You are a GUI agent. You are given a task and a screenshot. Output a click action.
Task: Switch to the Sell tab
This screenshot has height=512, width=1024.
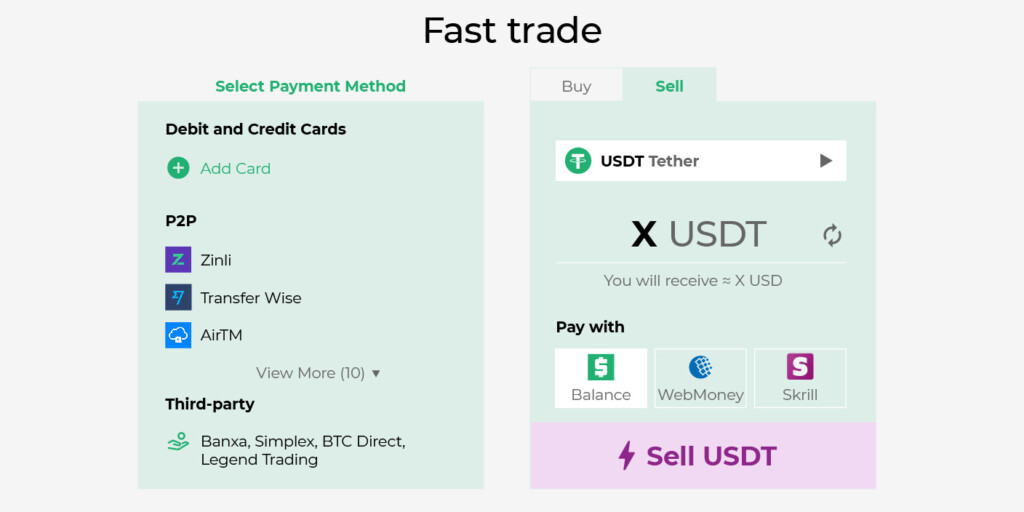pos(669,86)
